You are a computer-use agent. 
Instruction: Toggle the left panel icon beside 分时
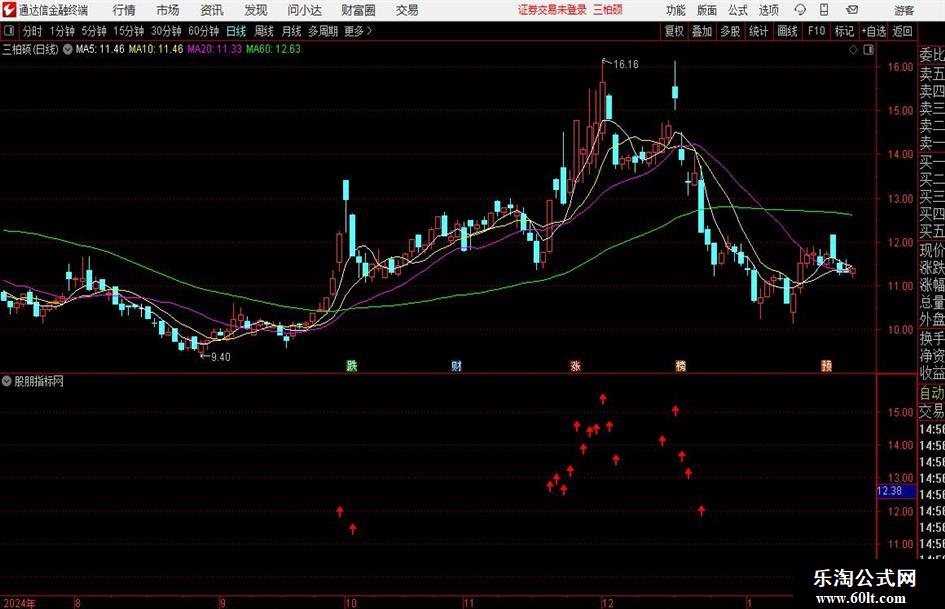(x=8, y=31)
